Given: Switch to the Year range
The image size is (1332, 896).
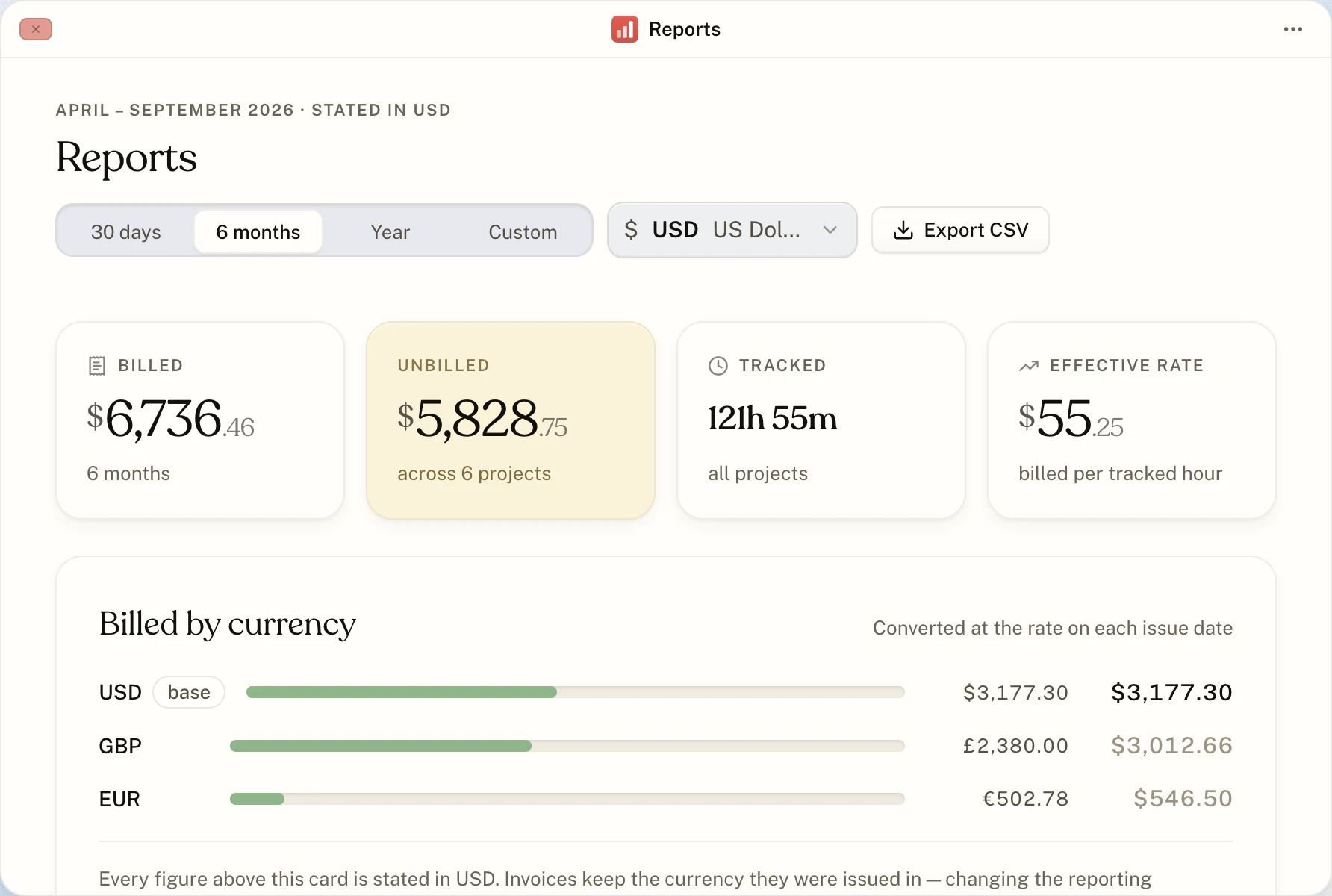Looking at the screenshot, I should tap(390, 232).
